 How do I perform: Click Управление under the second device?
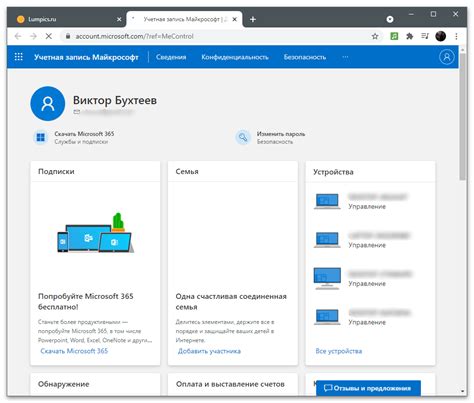coord(367,245)
